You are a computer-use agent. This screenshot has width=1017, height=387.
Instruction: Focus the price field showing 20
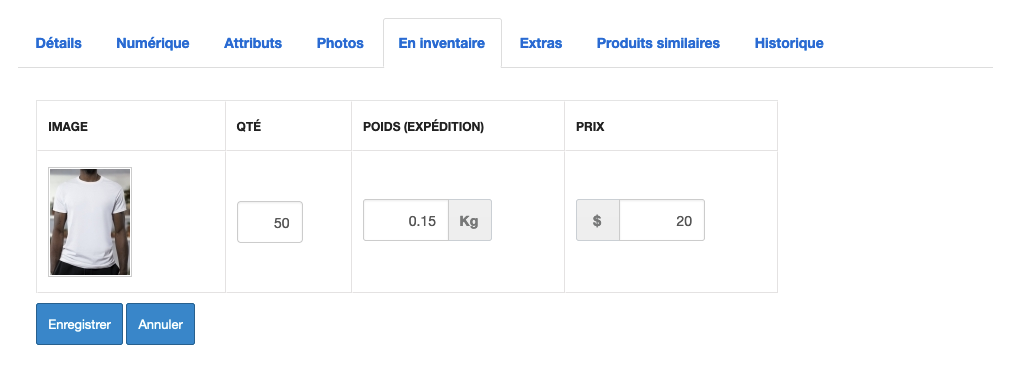coord(662,220)
